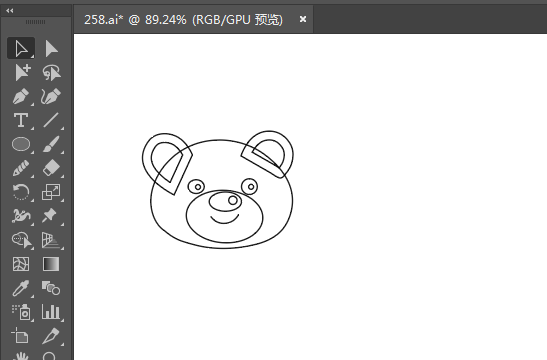Activate the Eyedropper tool

point(21,288)
